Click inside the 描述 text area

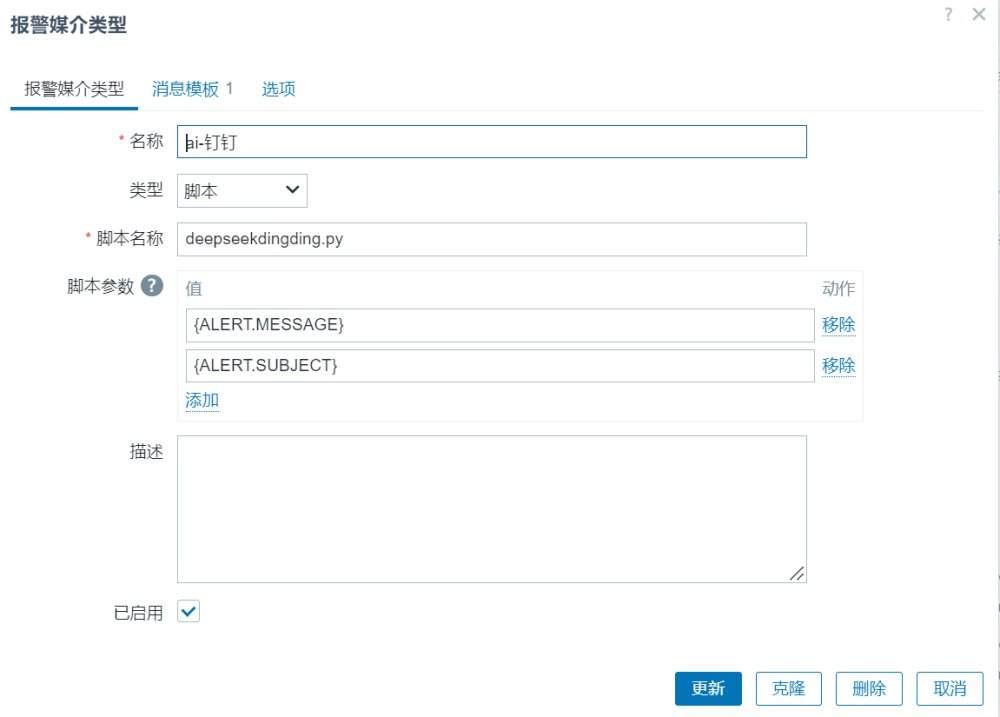point(492,509)
